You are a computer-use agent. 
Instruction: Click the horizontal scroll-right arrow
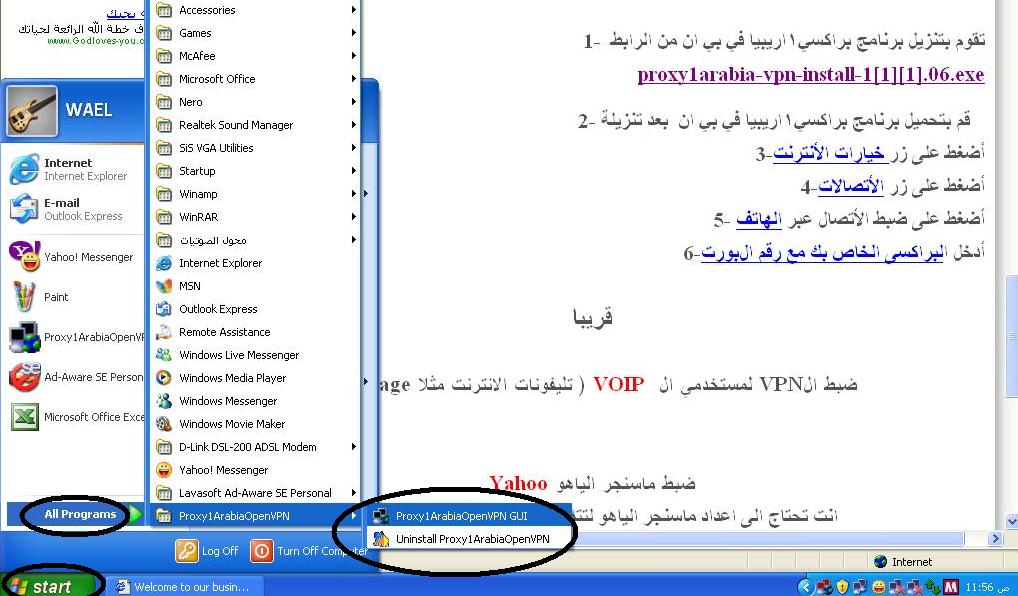996,538
